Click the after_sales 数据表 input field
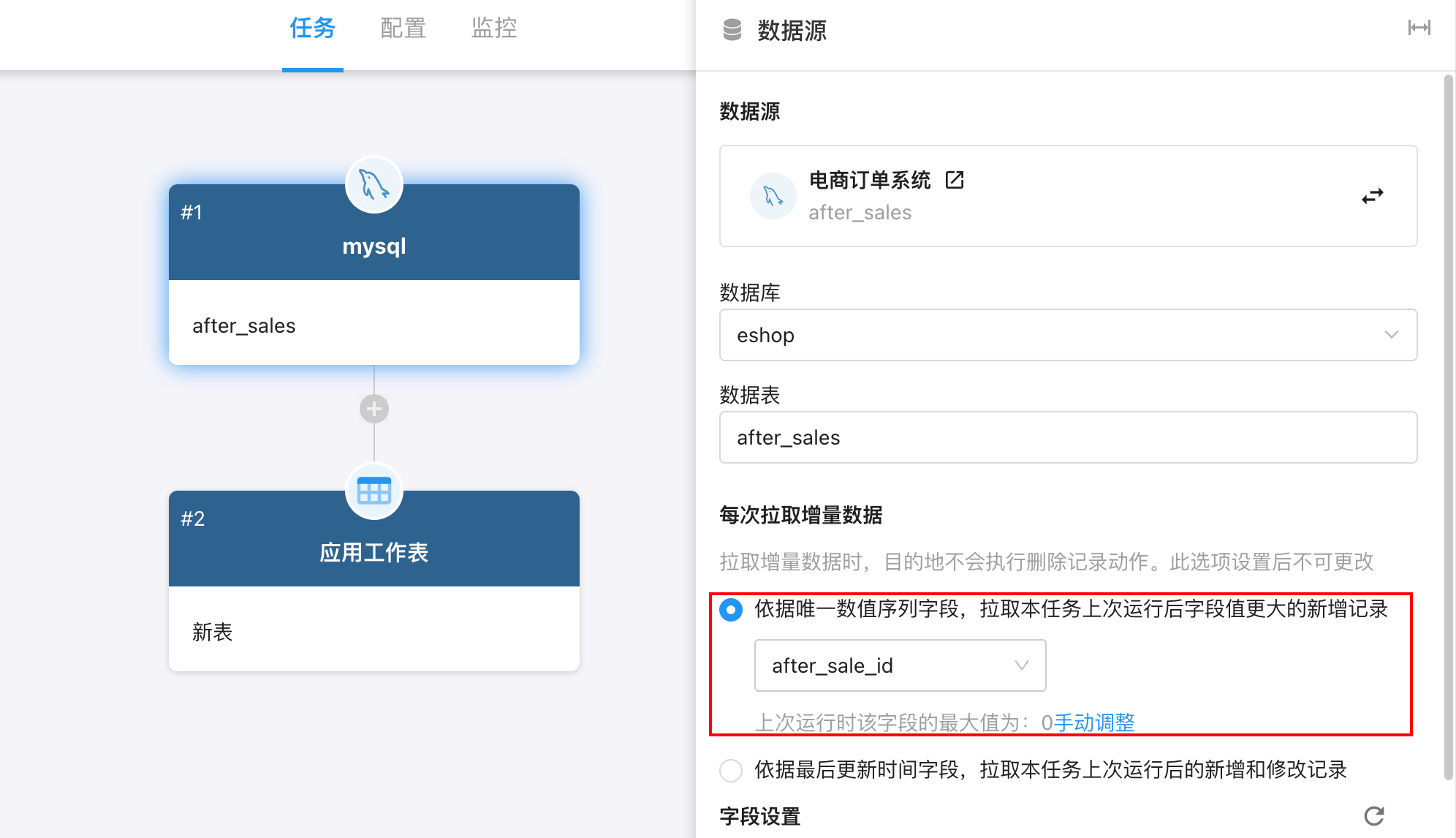The image size is (1456, 838). 1067,437
